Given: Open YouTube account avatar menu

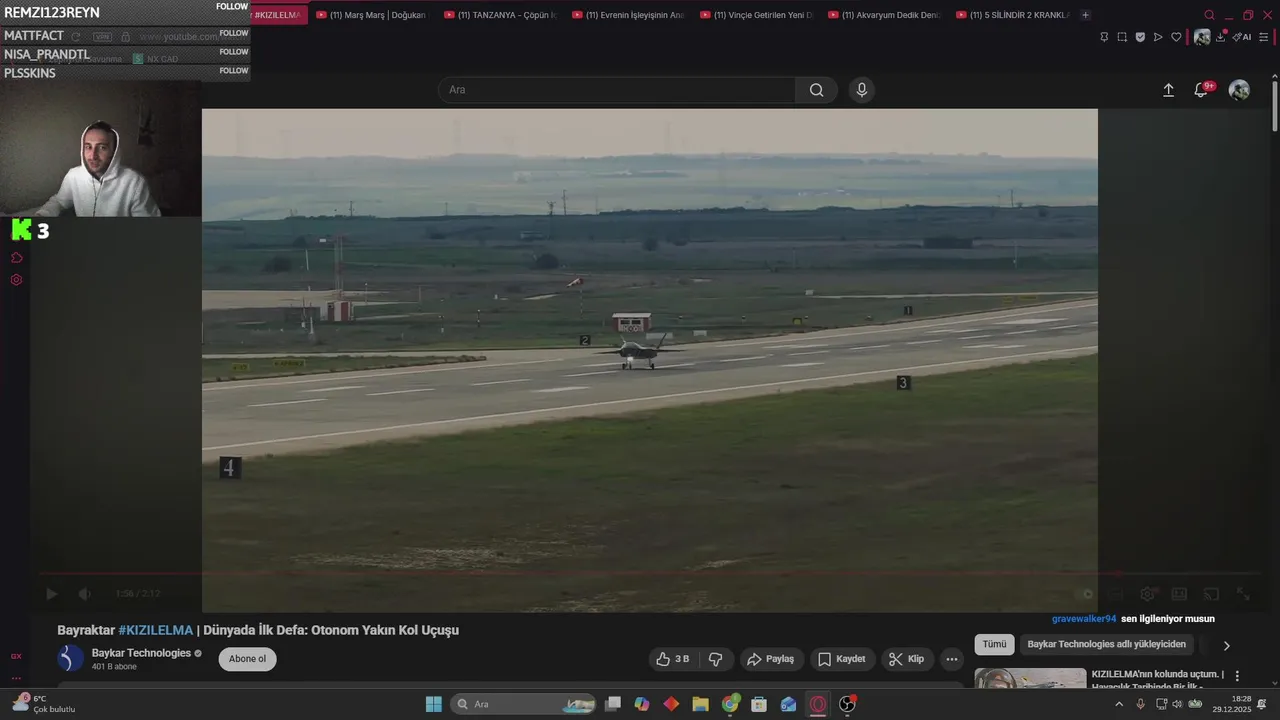Looking at the screenshot, I should tap(1239, 90).
